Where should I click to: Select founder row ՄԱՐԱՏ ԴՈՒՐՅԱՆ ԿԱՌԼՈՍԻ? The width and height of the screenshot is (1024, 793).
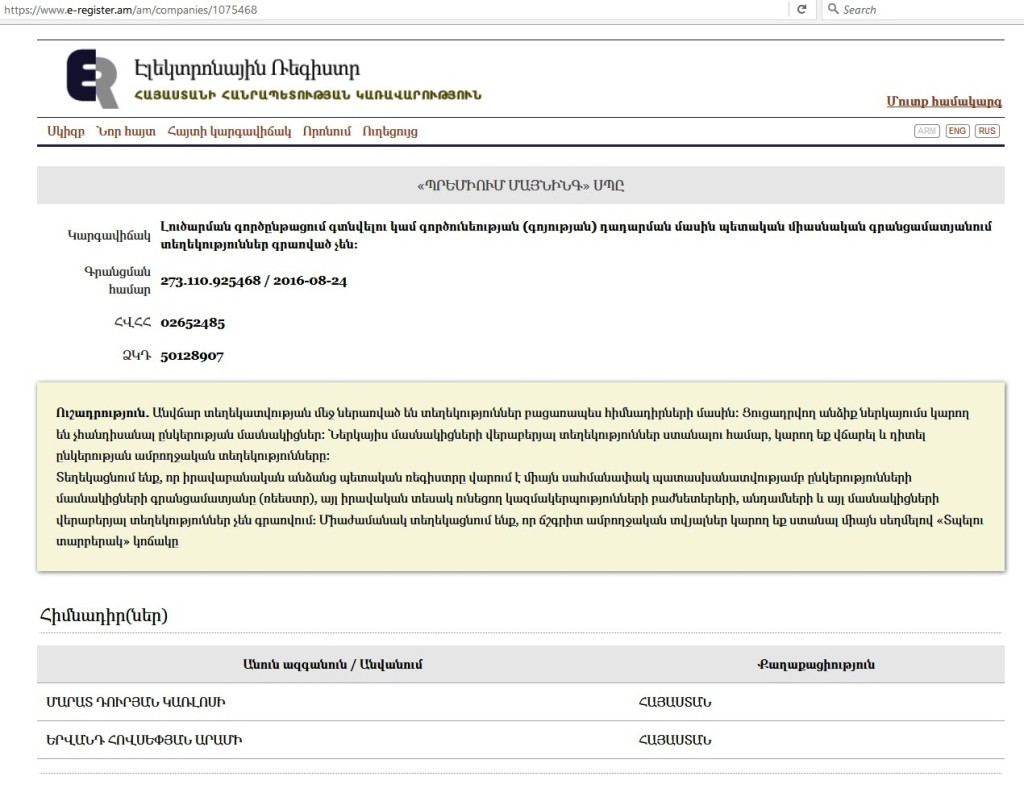click(x=520, y=702)
